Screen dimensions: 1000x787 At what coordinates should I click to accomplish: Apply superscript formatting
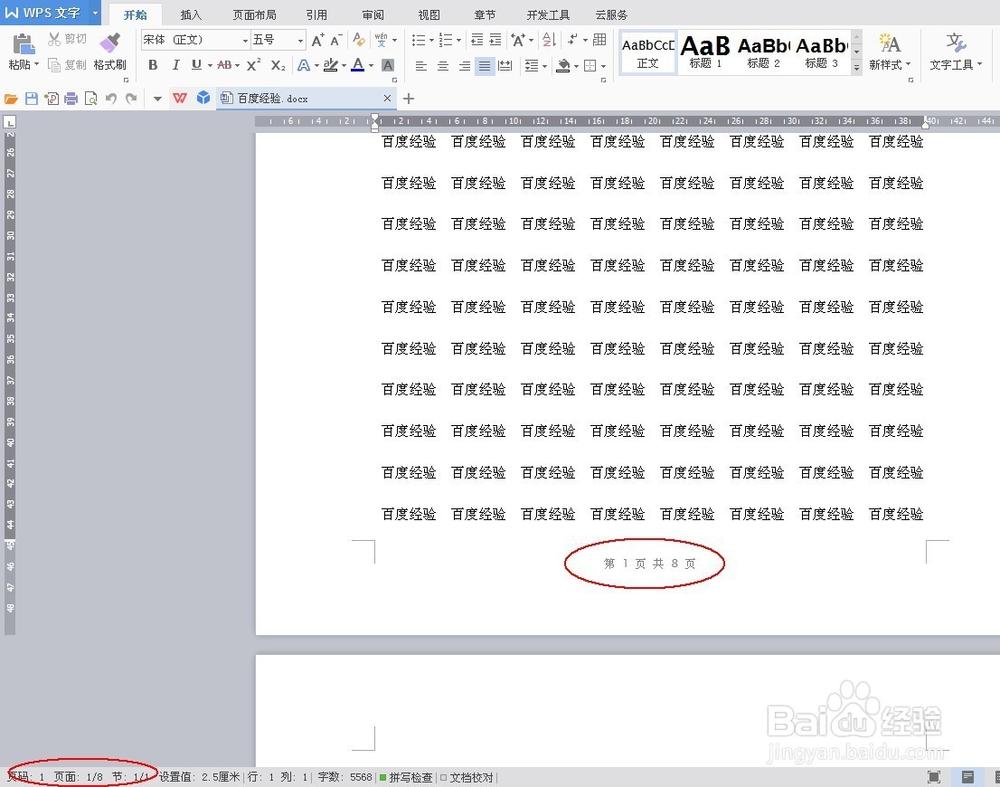click(x=253, y=65)
